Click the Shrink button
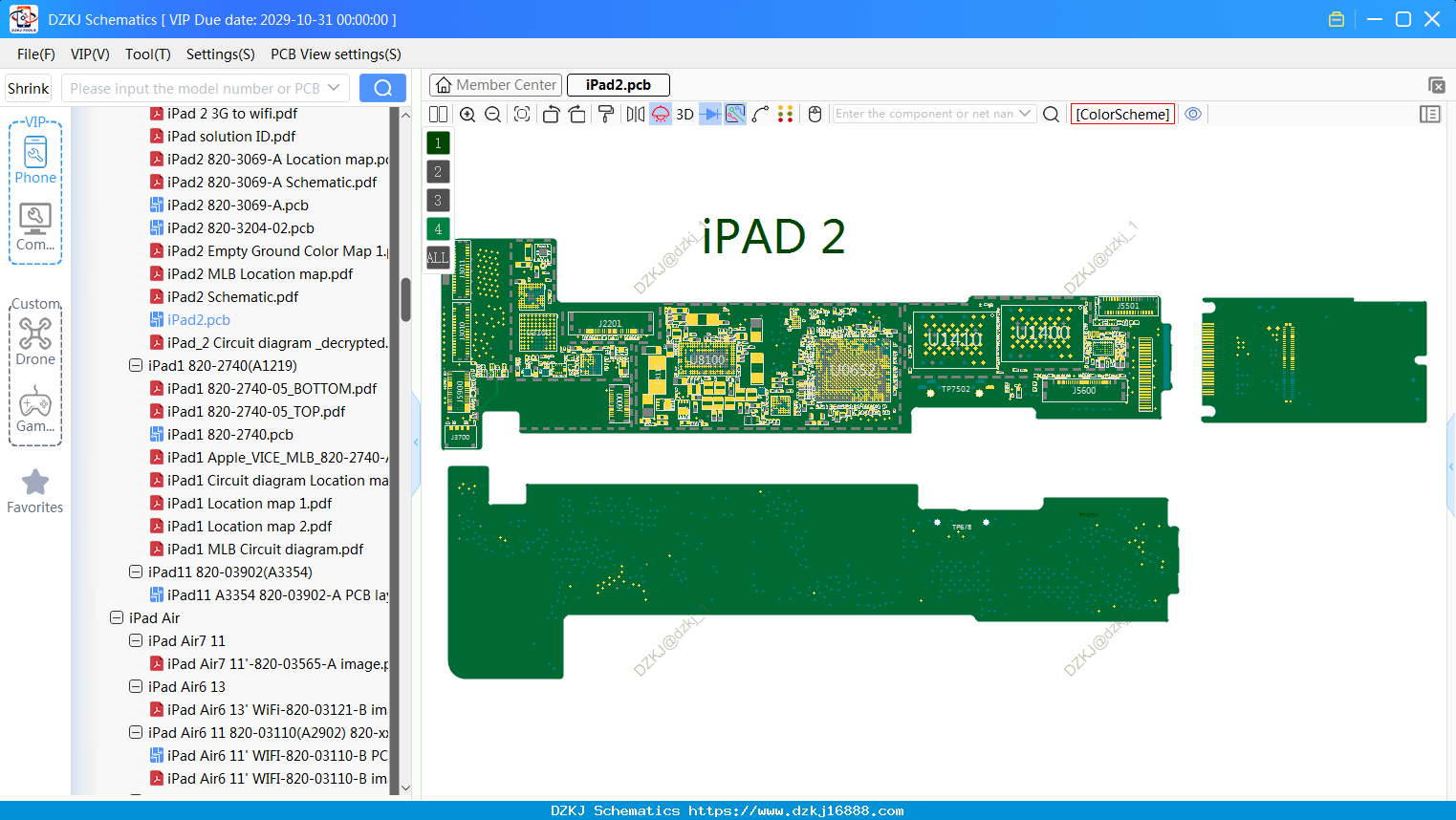The height and width of the screenshot is (820, 1456). (29, 88)
